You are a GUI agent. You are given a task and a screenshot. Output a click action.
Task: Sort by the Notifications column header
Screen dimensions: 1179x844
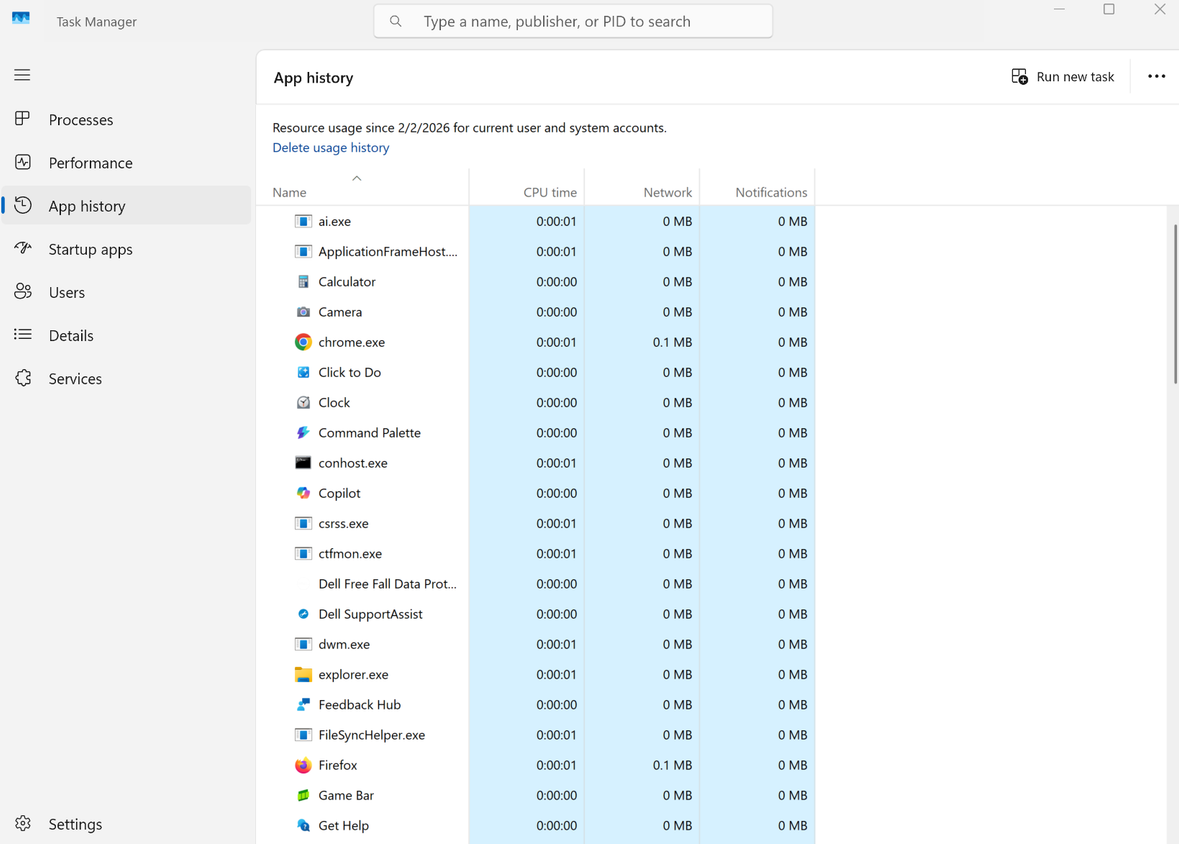click(x=757, y=187)
